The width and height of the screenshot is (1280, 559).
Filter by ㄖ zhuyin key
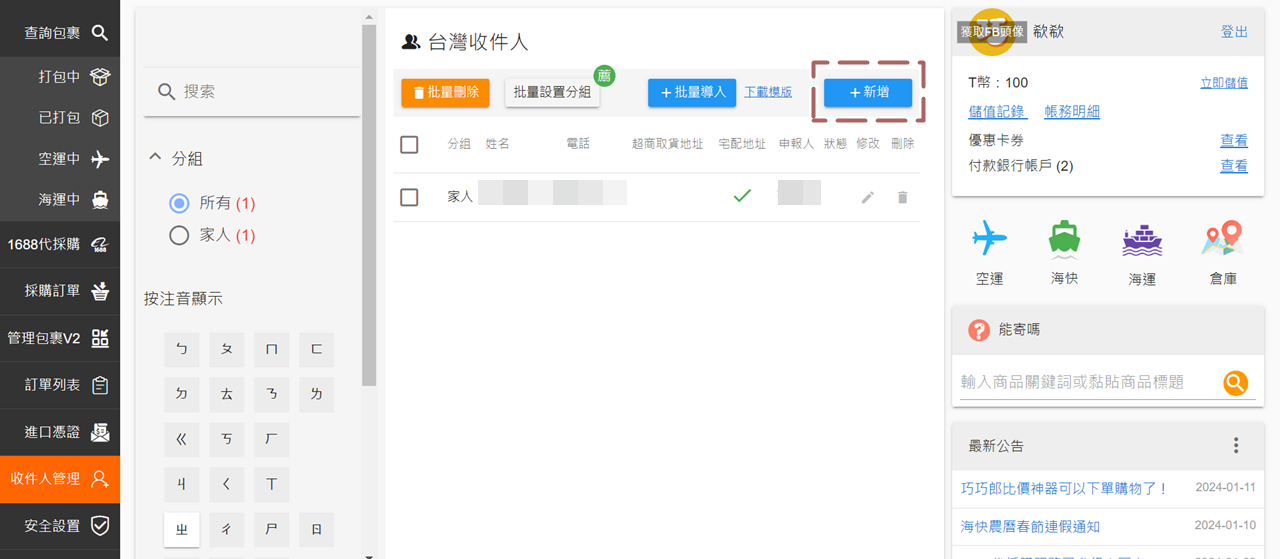(317, 530)
